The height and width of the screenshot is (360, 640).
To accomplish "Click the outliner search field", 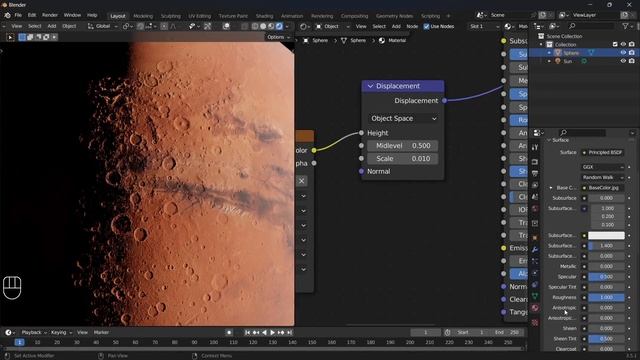I will pos(591,26).
